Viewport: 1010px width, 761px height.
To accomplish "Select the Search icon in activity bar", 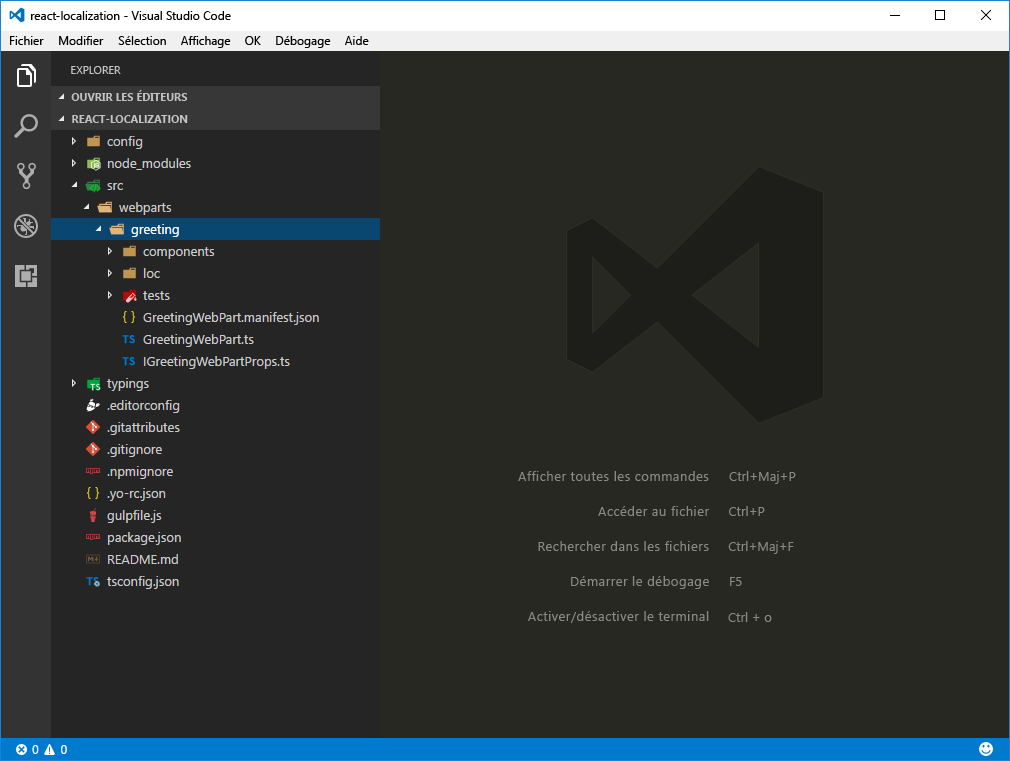I will (25, 125).
